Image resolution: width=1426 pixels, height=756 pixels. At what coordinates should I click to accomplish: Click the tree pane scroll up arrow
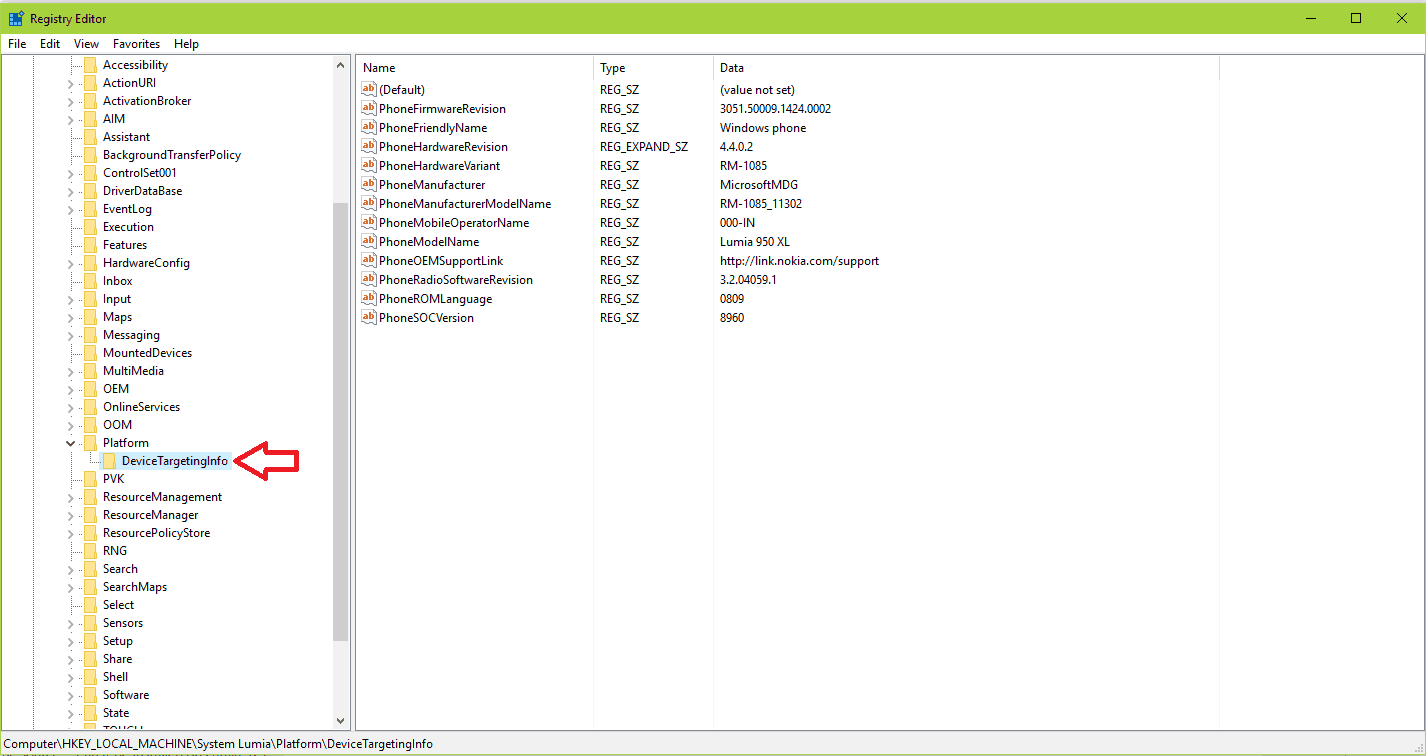click(x=340, y=65)
